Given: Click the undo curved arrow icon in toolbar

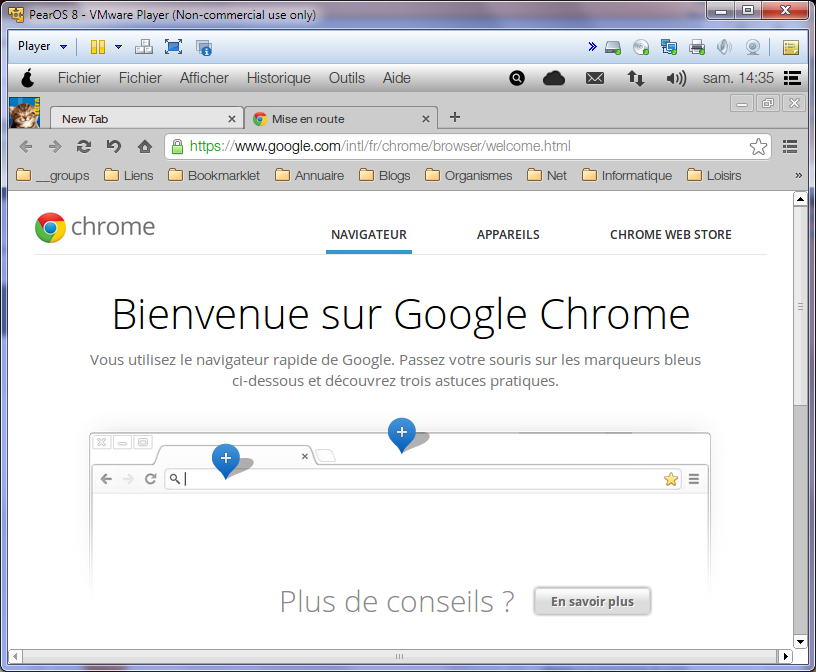Looking at the screenshot, I should coord(113,147).
